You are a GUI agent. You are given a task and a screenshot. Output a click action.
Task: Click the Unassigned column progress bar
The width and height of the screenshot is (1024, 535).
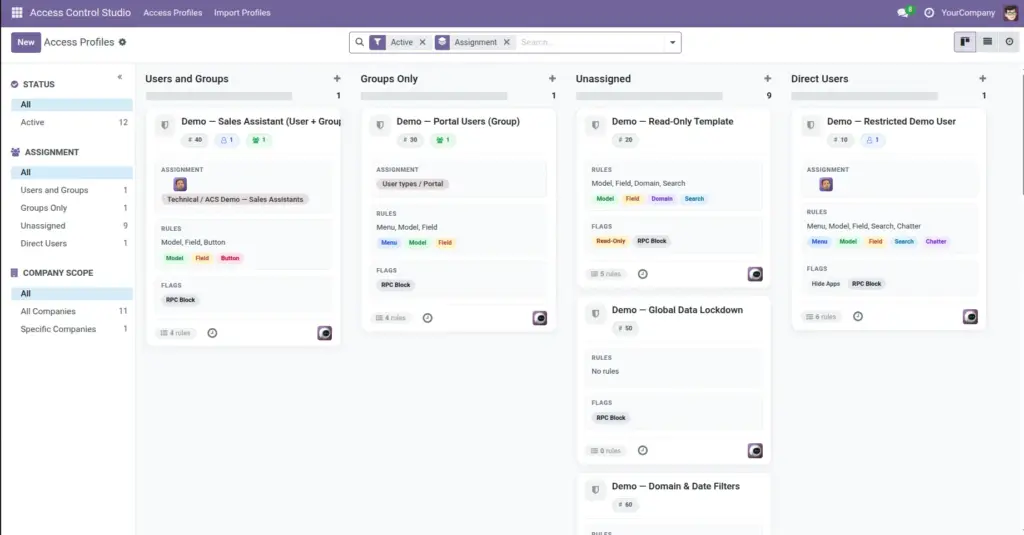[649, 96]
